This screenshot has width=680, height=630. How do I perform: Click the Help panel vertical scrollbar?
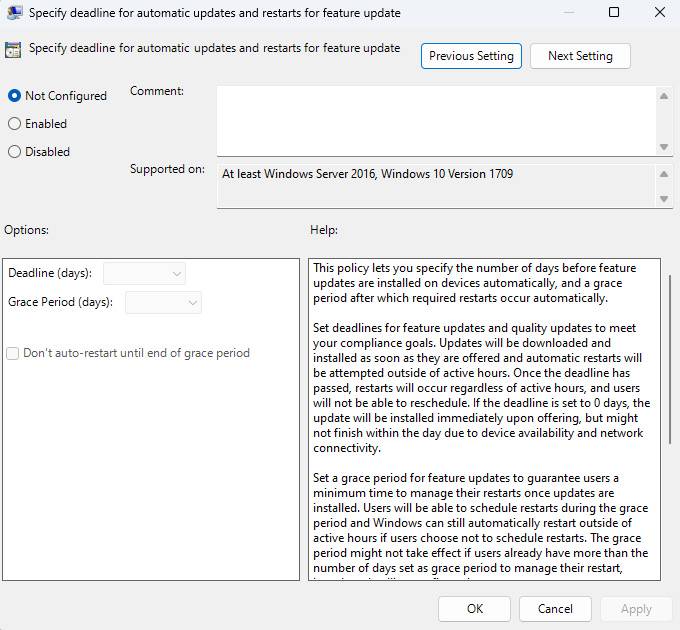[670, 359]
